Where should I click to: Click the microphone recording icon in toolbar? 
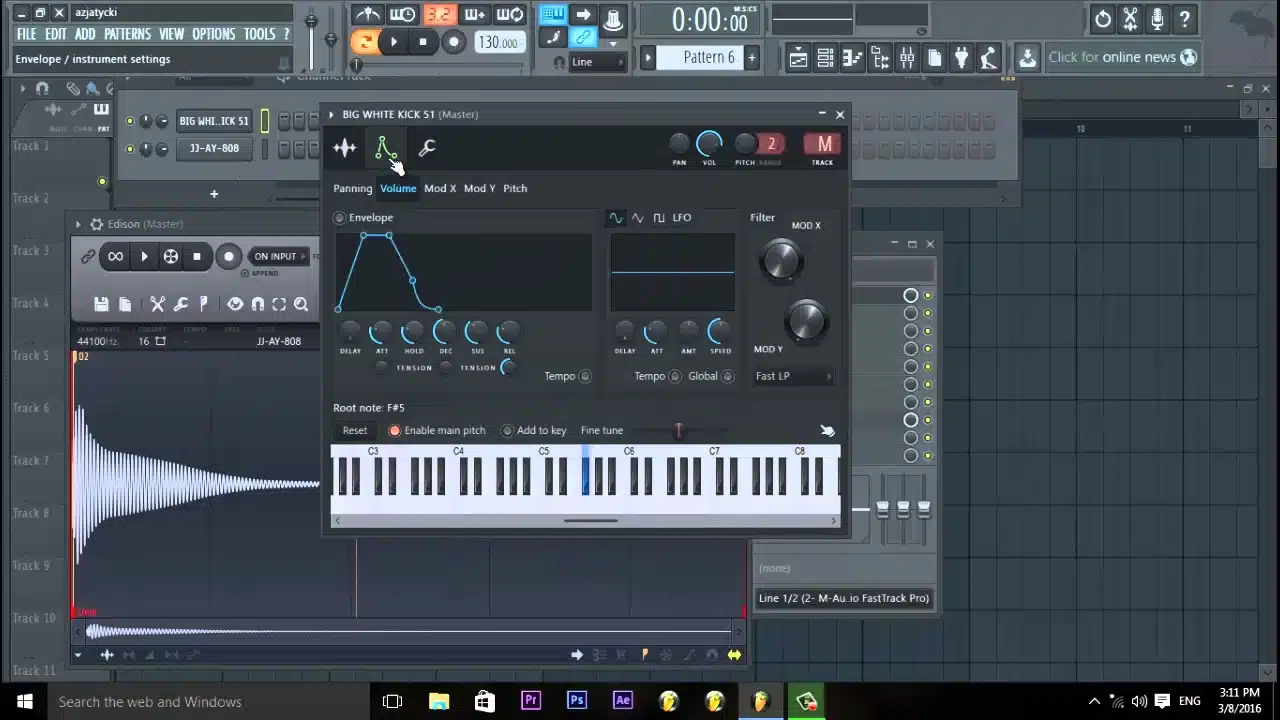click(x=1157, y=18)
